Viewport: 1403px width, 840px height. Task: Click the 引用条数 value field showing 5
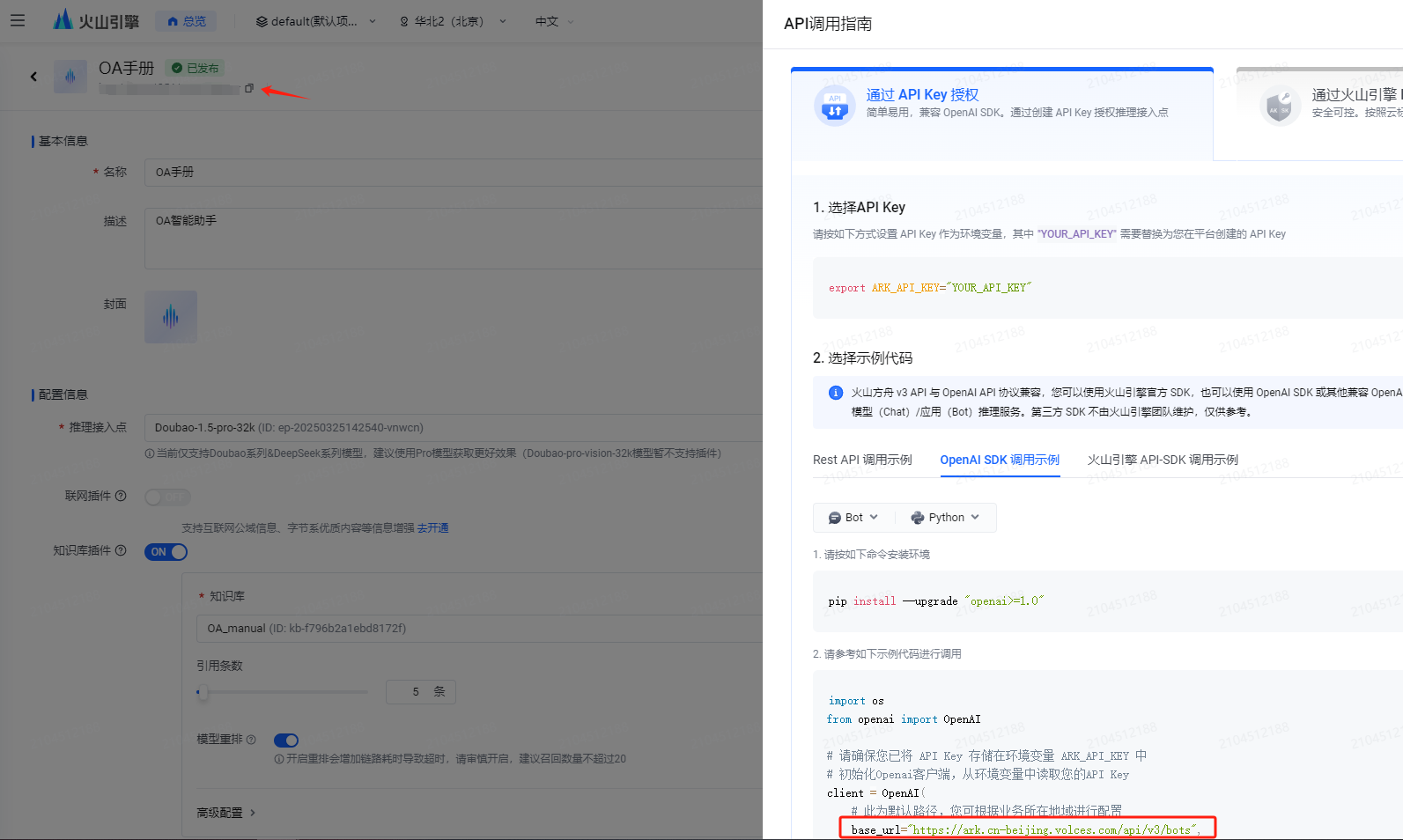tap(421, 692)
